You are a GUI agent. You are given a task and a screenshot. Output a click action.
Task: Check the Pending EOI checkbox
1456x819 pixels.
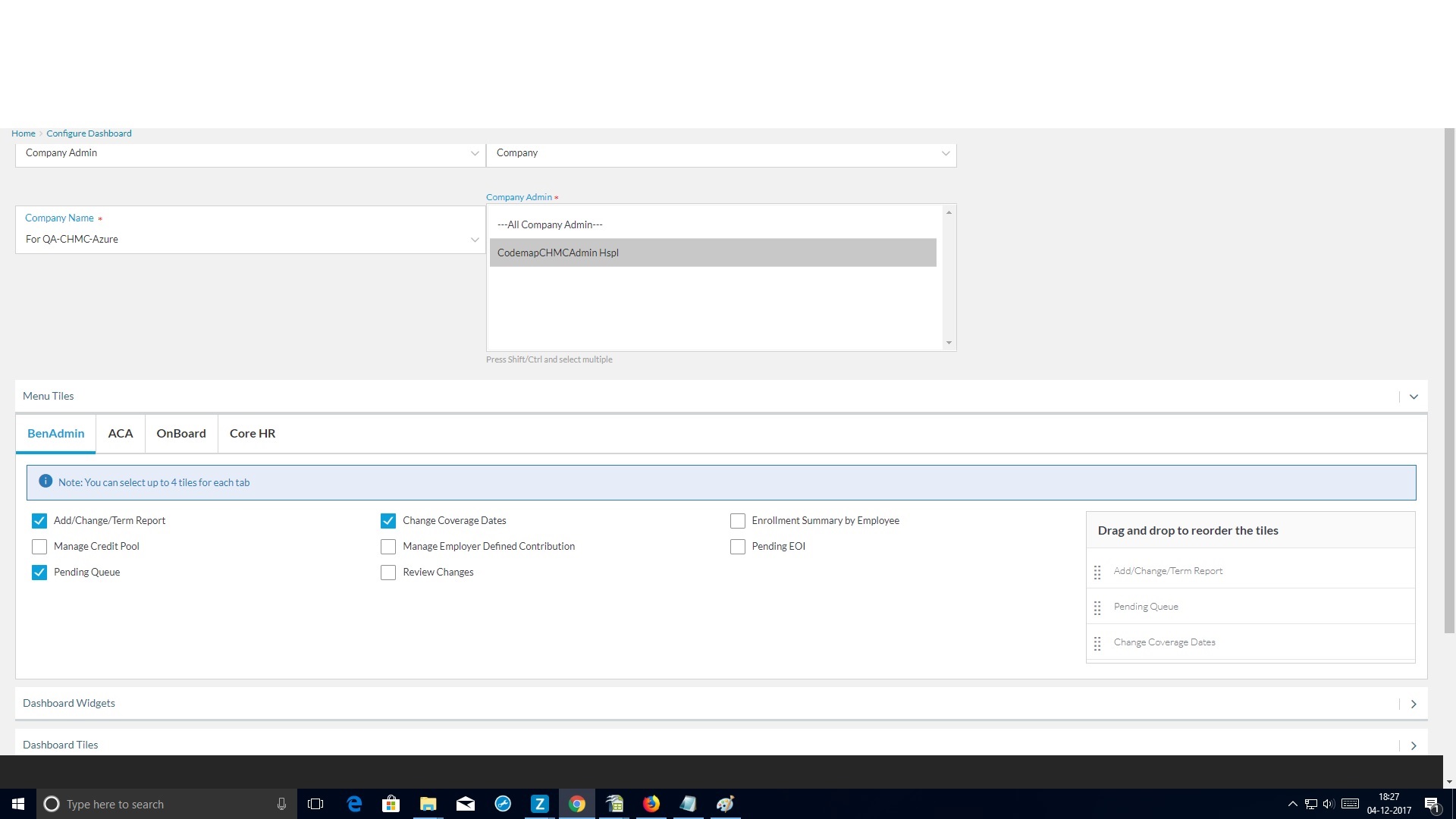coord(737,547)
